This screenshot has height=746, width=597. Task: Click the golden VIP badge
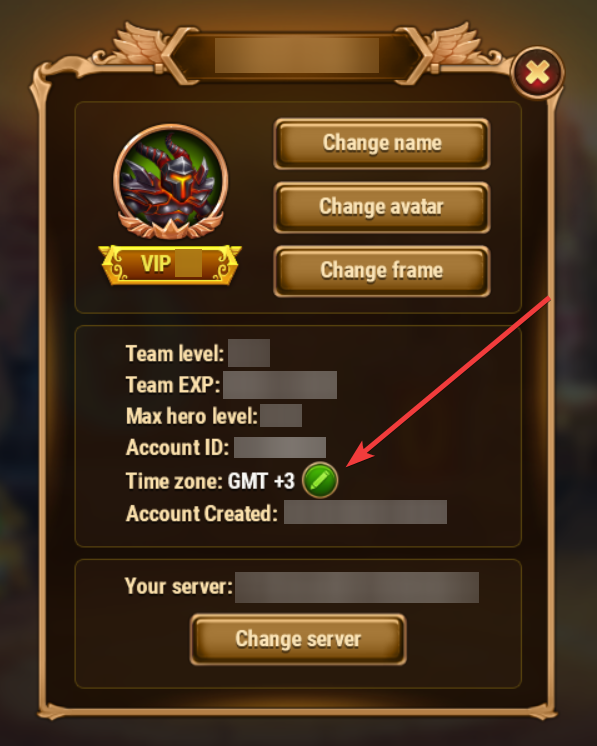170,265
